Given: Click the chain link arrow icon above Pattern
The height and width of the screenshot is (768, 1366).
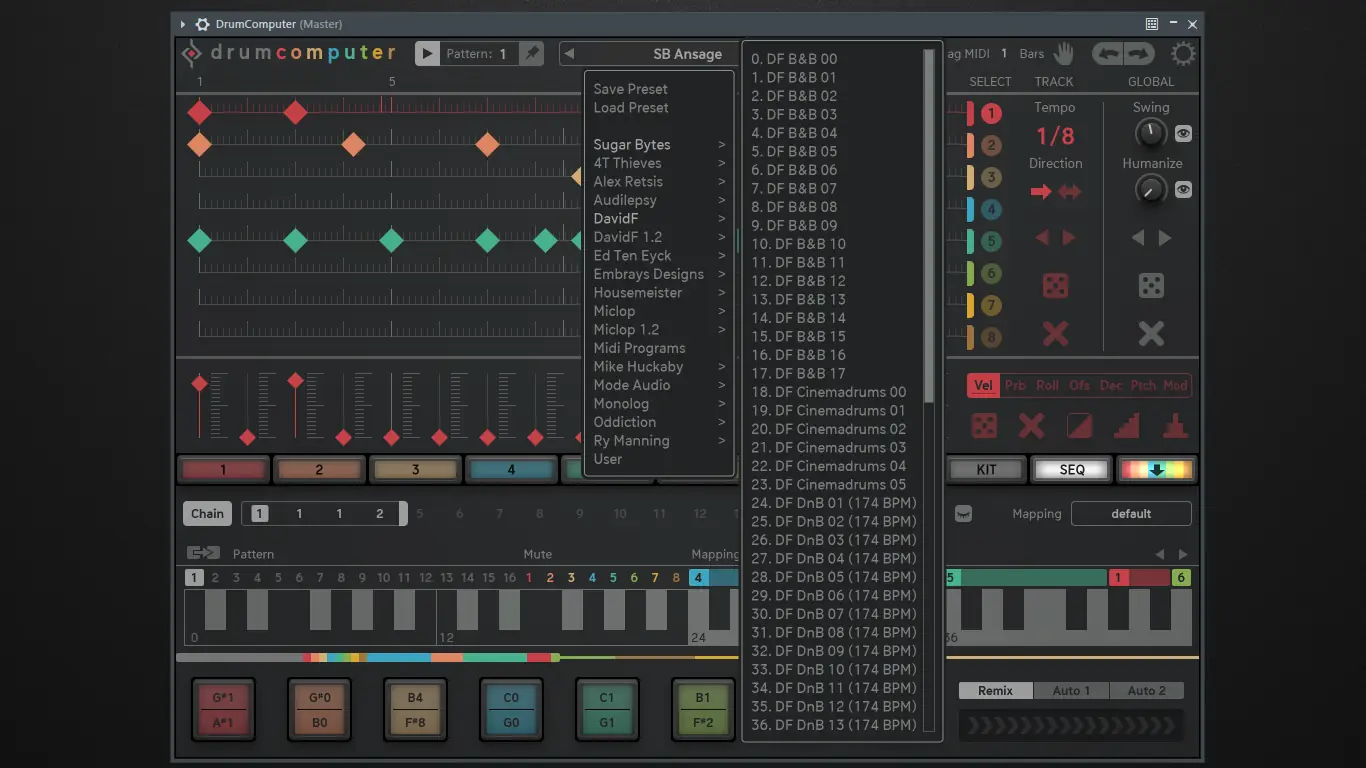Looking at the screenshot, I should (x=203, y=553).
